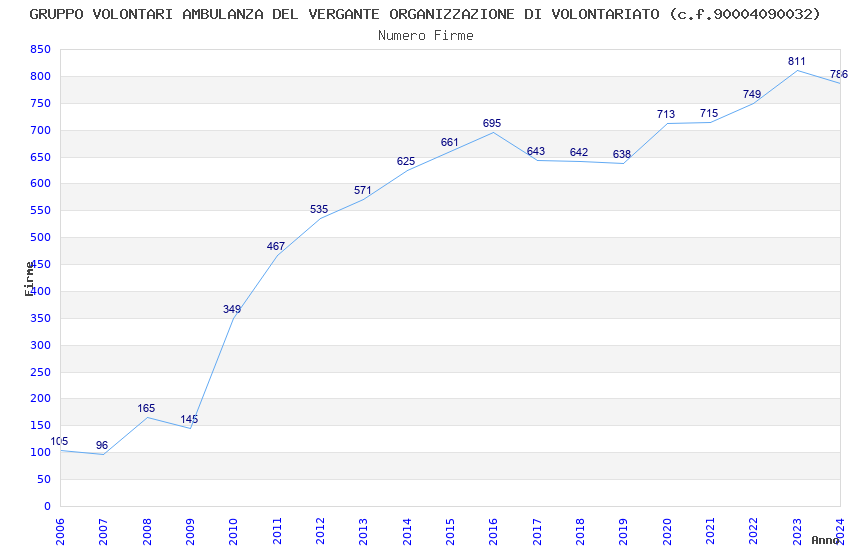Click the y-axis value 750
The height and width of the screenshot is (550, 850).
click(41, 103)
